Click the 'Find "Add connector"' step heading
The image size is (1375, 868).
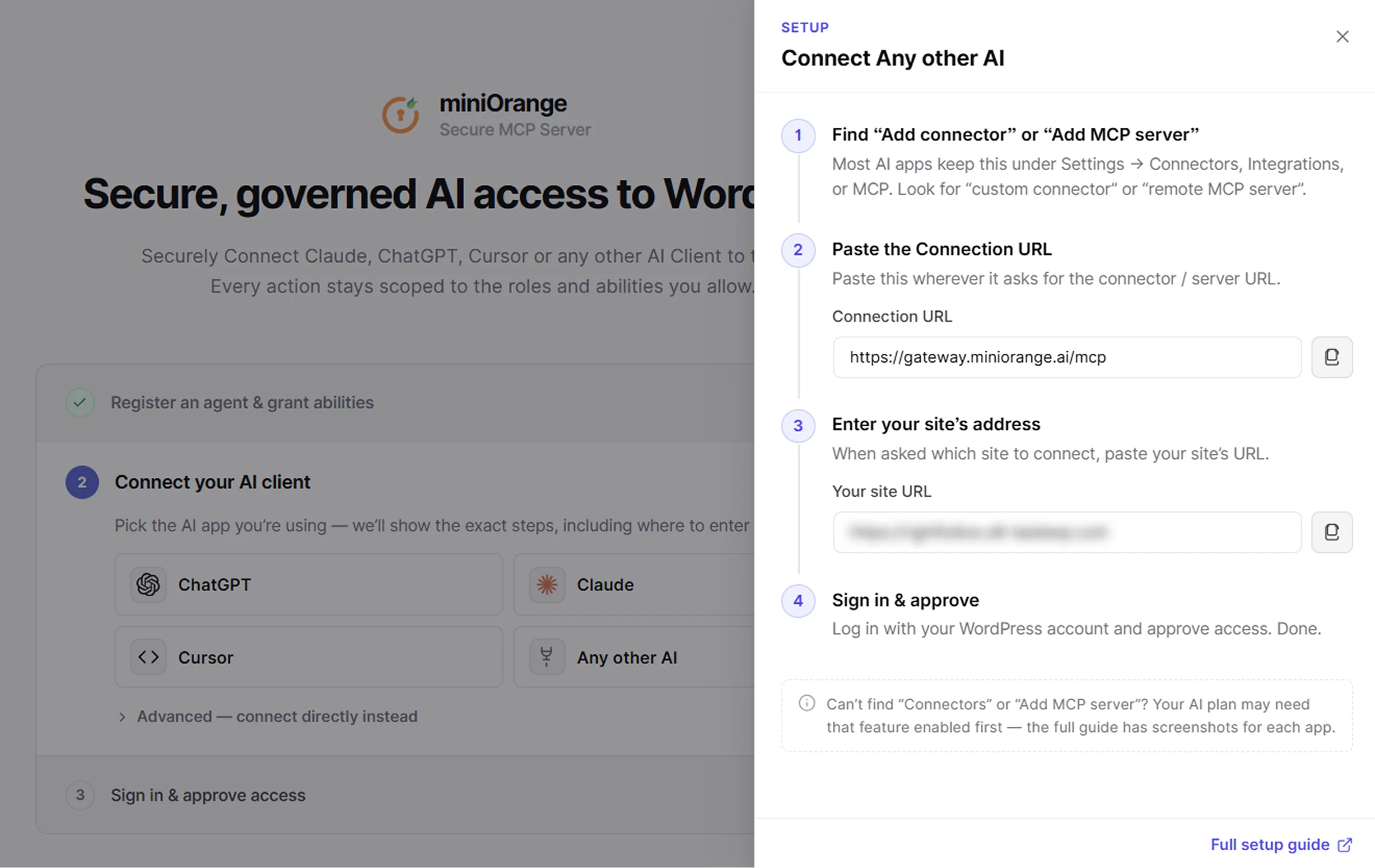click(x=1015, y=135)
